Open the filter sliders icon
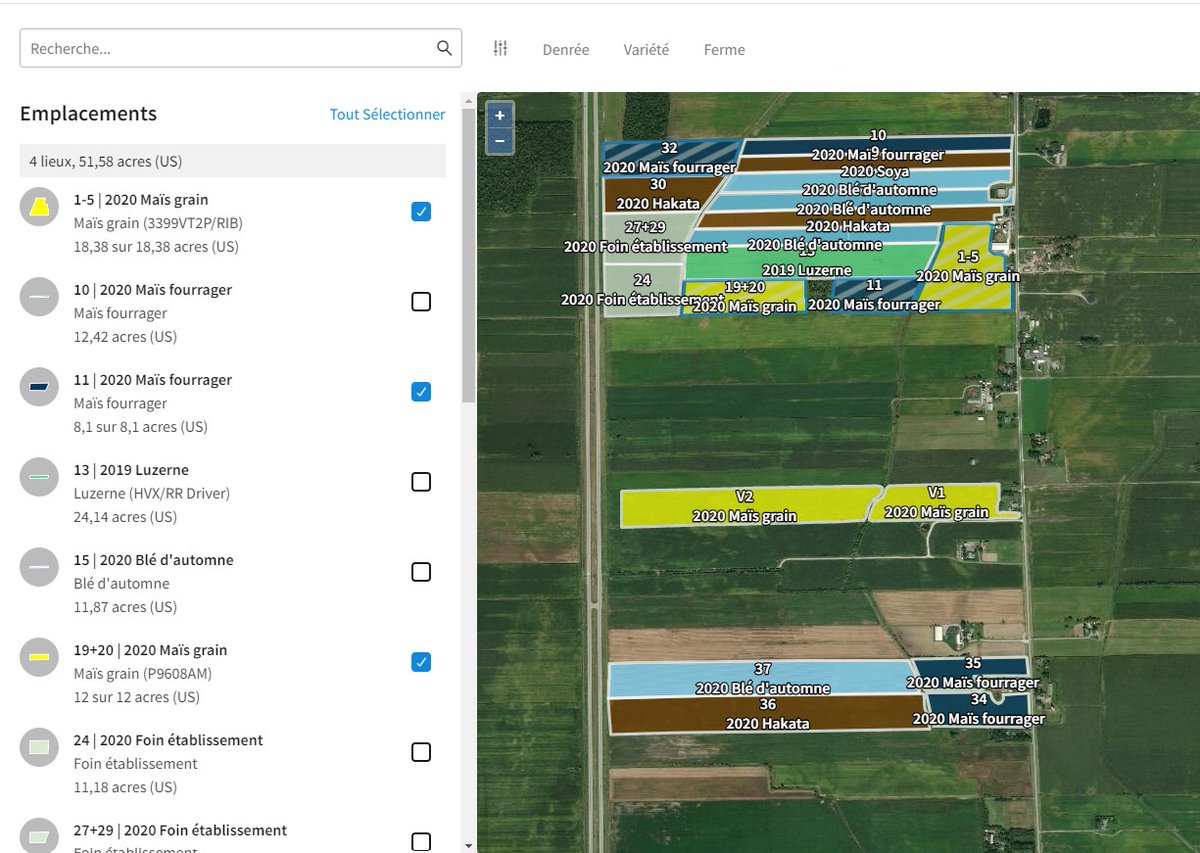 click(501, 48)
